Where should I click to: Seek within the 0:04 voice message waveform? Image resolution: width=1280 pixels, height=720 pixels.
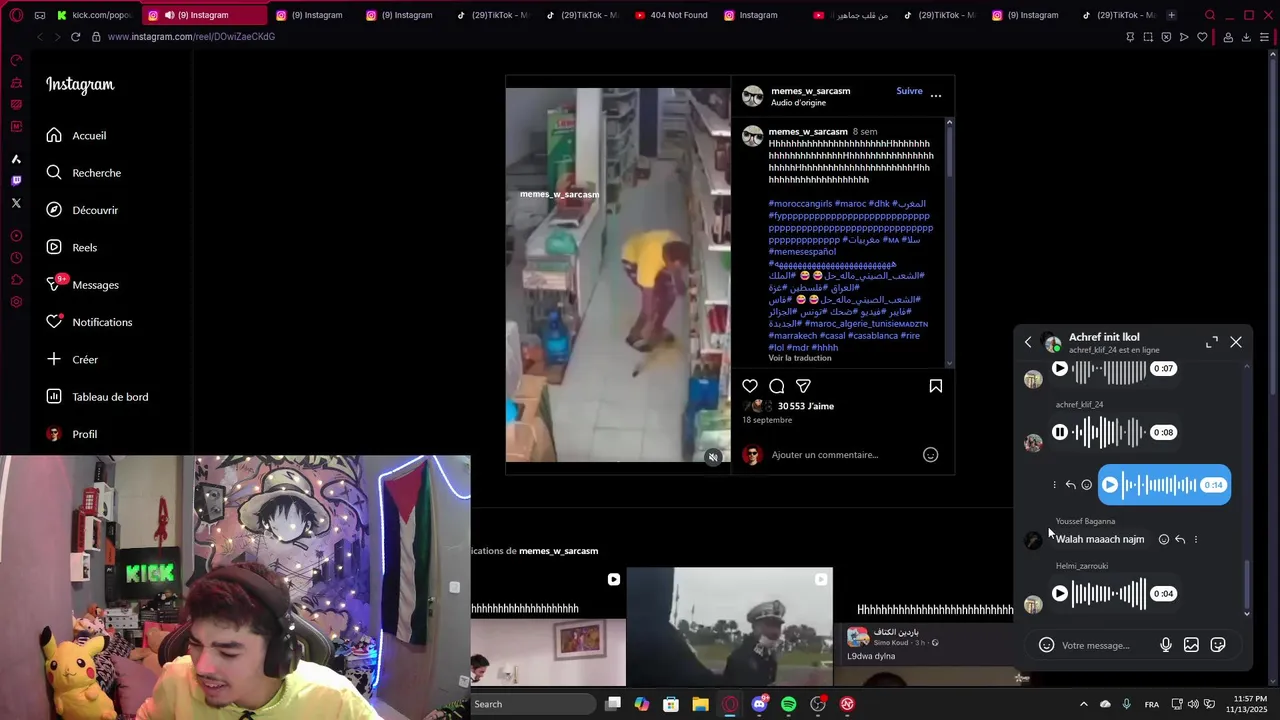[1110, 593]
